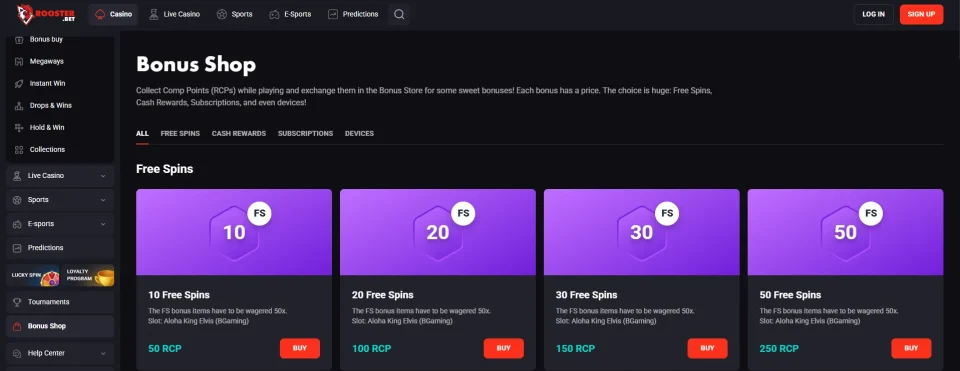The height and width of the screenshot is (371, 960).
Task: Click the Rooster.bet logo
Action: click(x=45, y=14)
